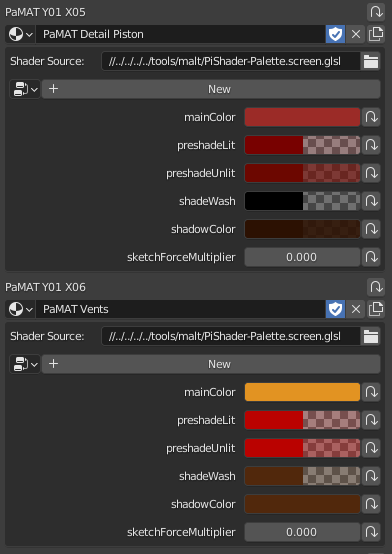Reset shadowColor of PaMAT Vents
This screenshot has width=392, height=554.
[x=371, y=504]
